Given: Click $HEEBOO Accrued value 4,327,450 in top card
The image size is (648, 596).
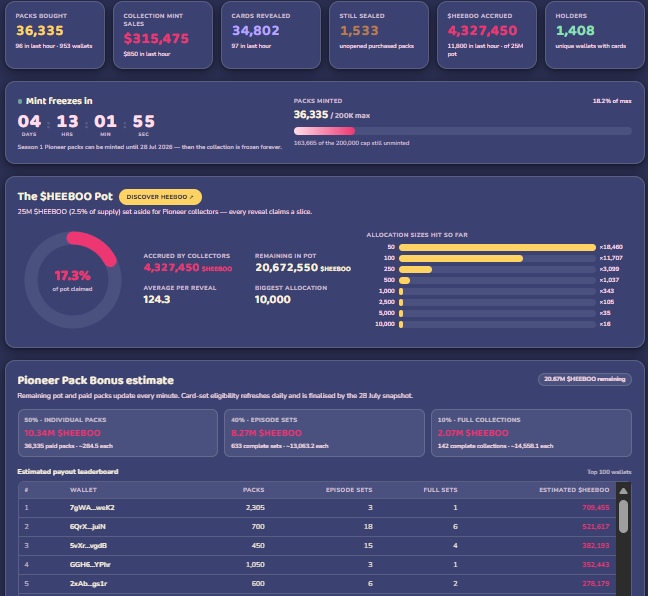Looking at the screenshot, I should coord(482,31).
